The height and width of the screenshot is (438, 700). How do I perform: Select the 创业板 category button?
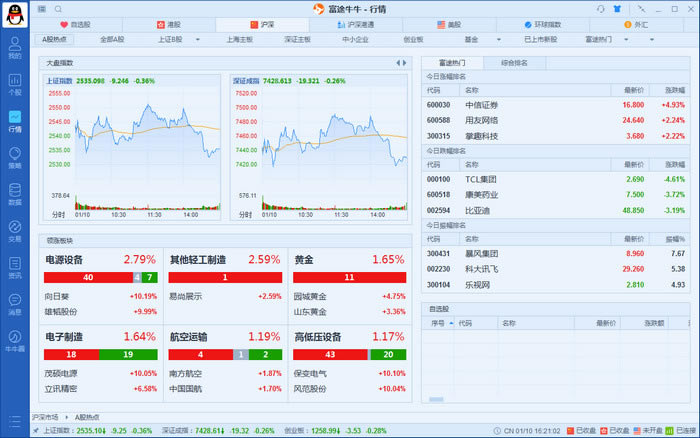pos(413,39)
